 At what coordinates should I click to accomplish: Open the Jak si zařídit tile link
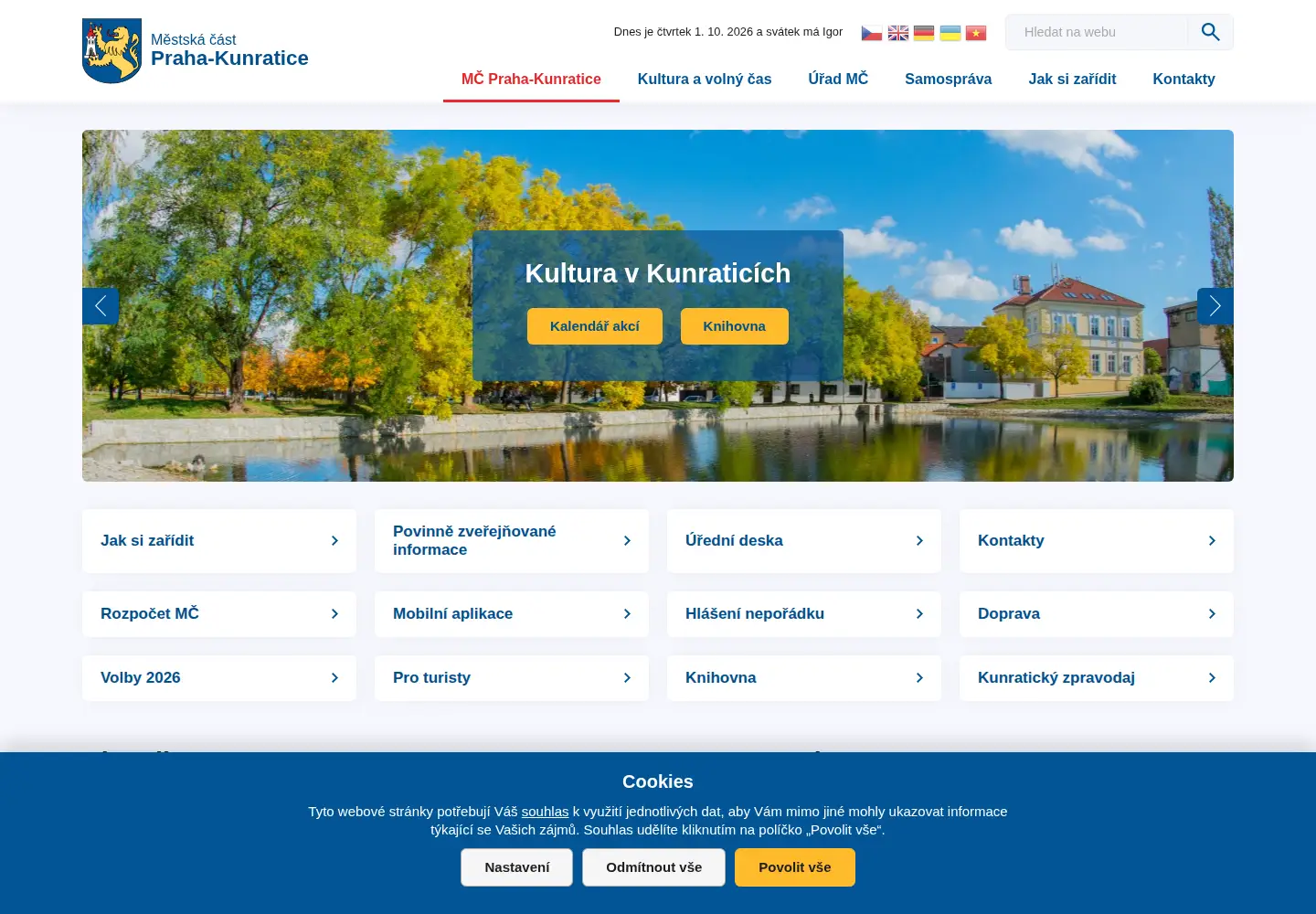[x=219, y=541]
